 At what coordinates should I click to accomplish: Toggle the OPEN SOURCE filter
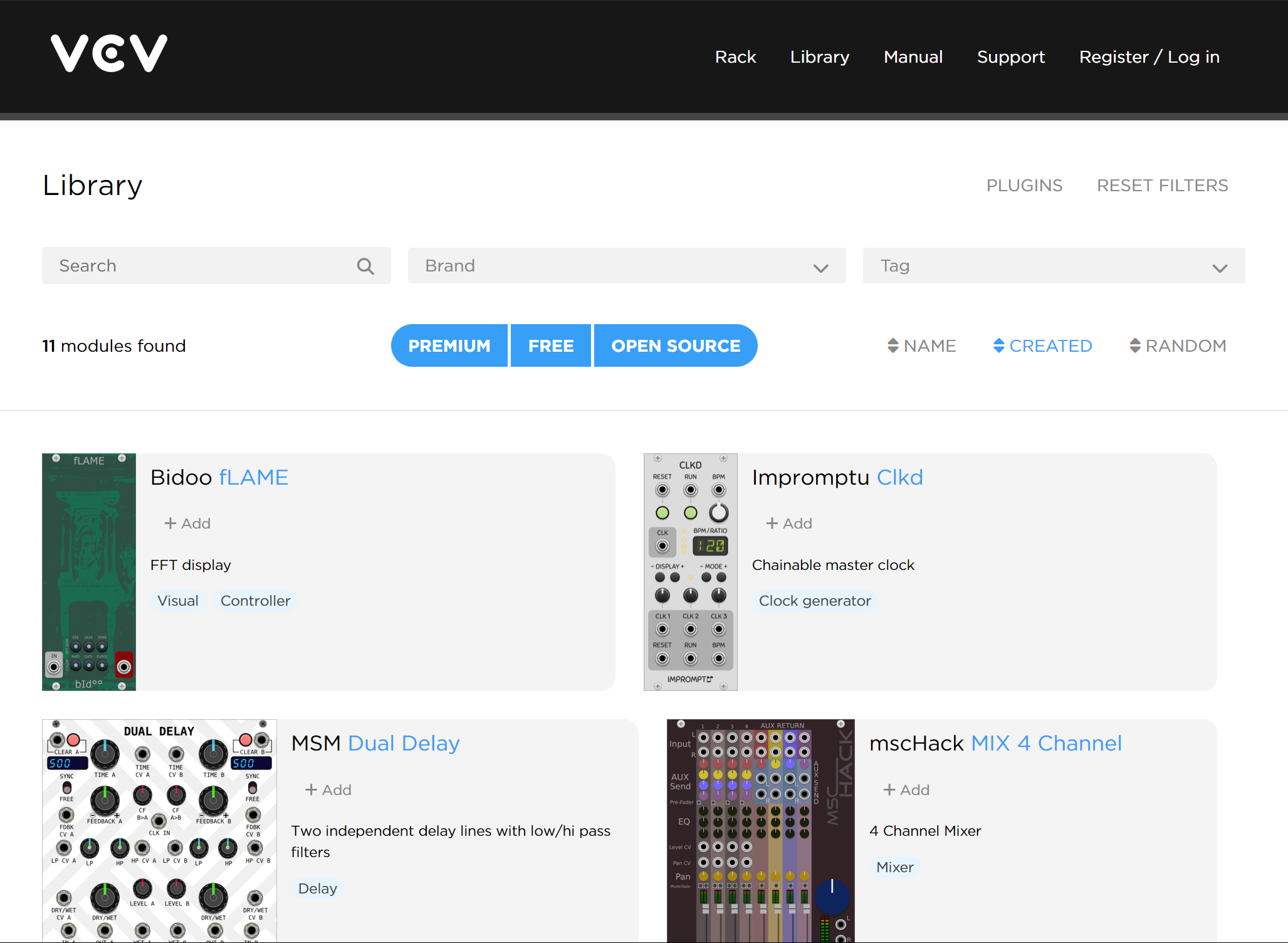coord(676,345)
